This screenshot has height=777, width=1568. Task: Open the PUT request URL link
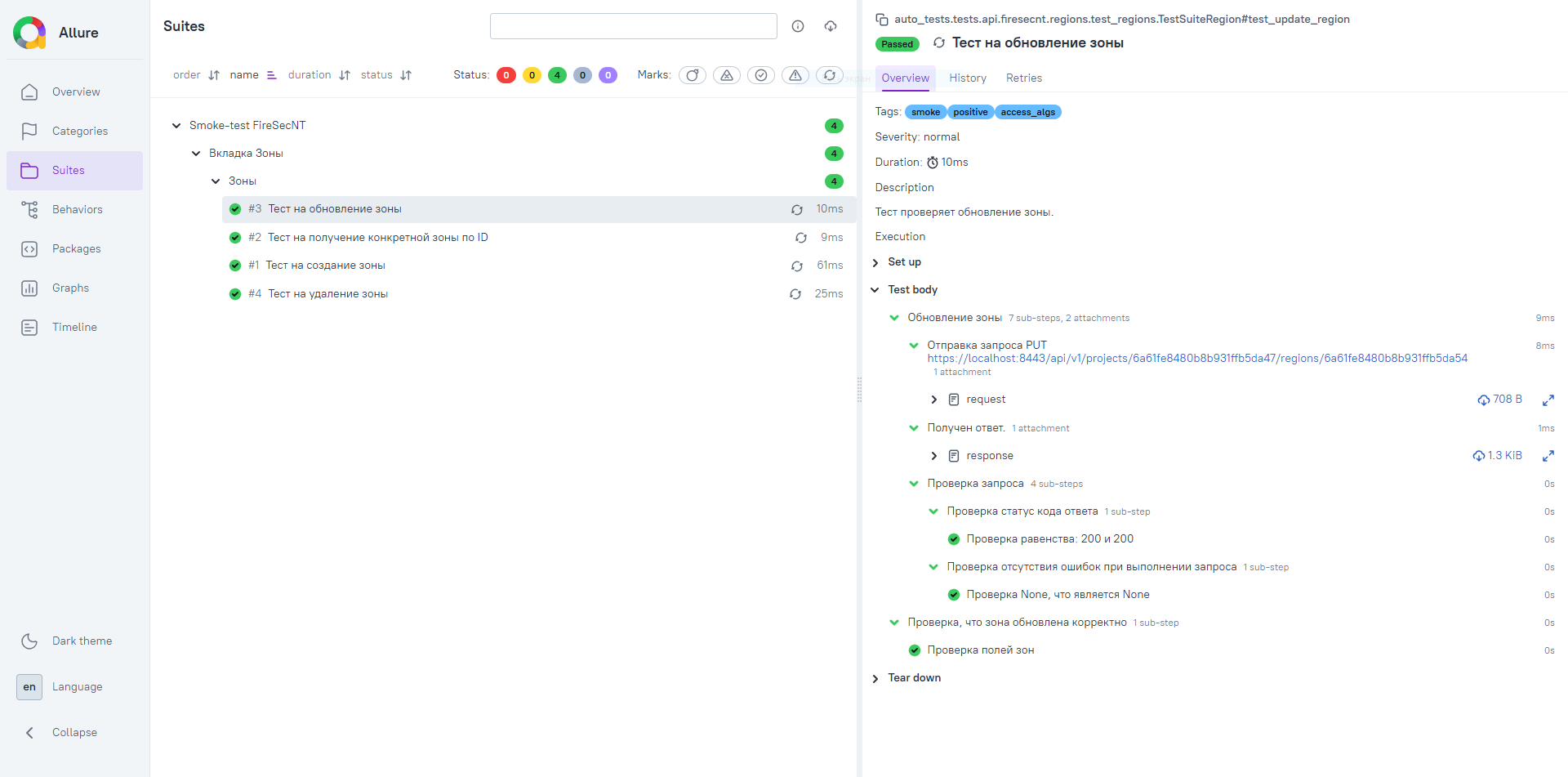pyautogui.click(x=1197, y=359)
